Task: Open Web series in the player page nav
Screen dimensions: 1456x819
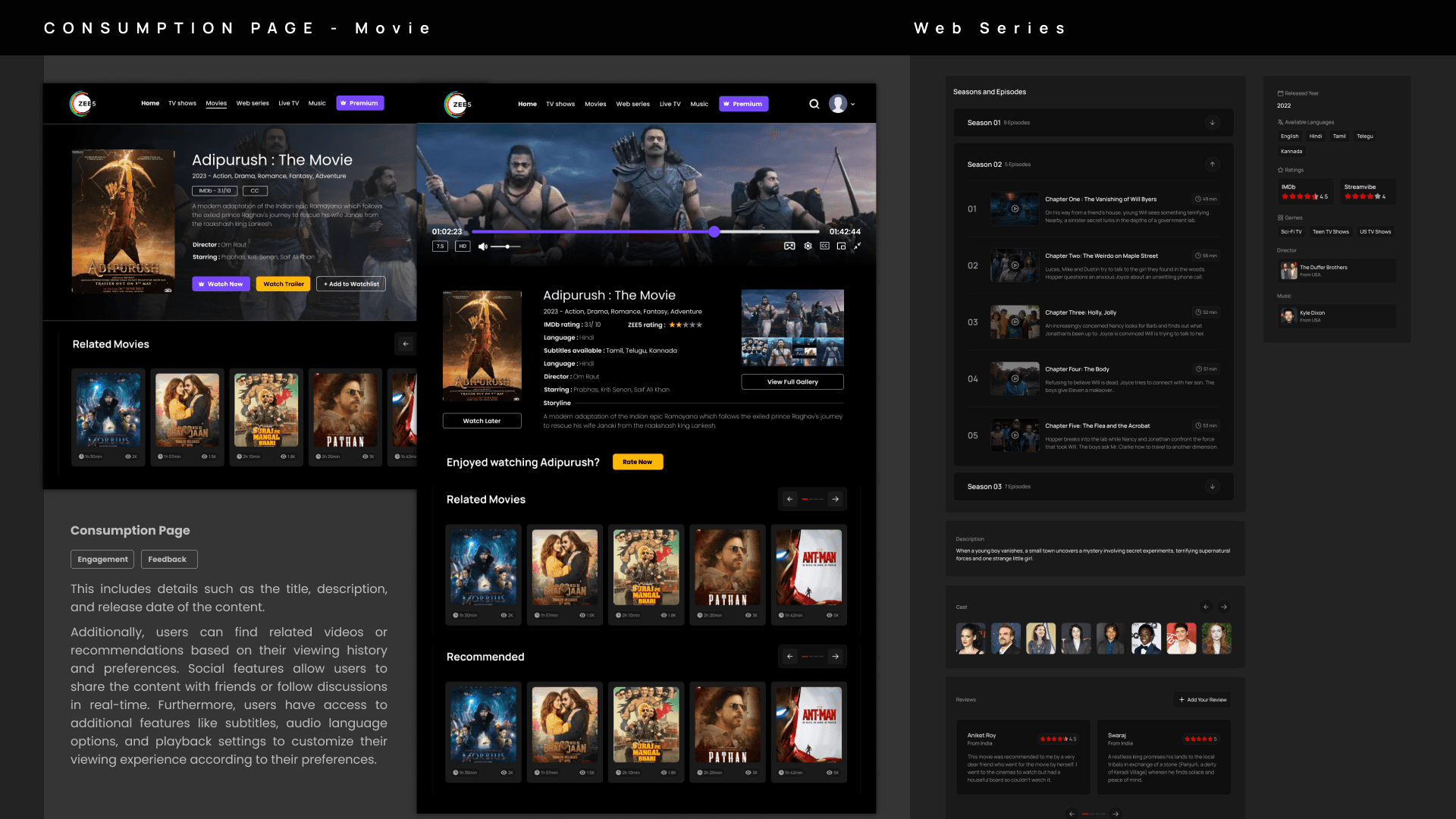Action: pyautogui.click(x=632, y=105)
